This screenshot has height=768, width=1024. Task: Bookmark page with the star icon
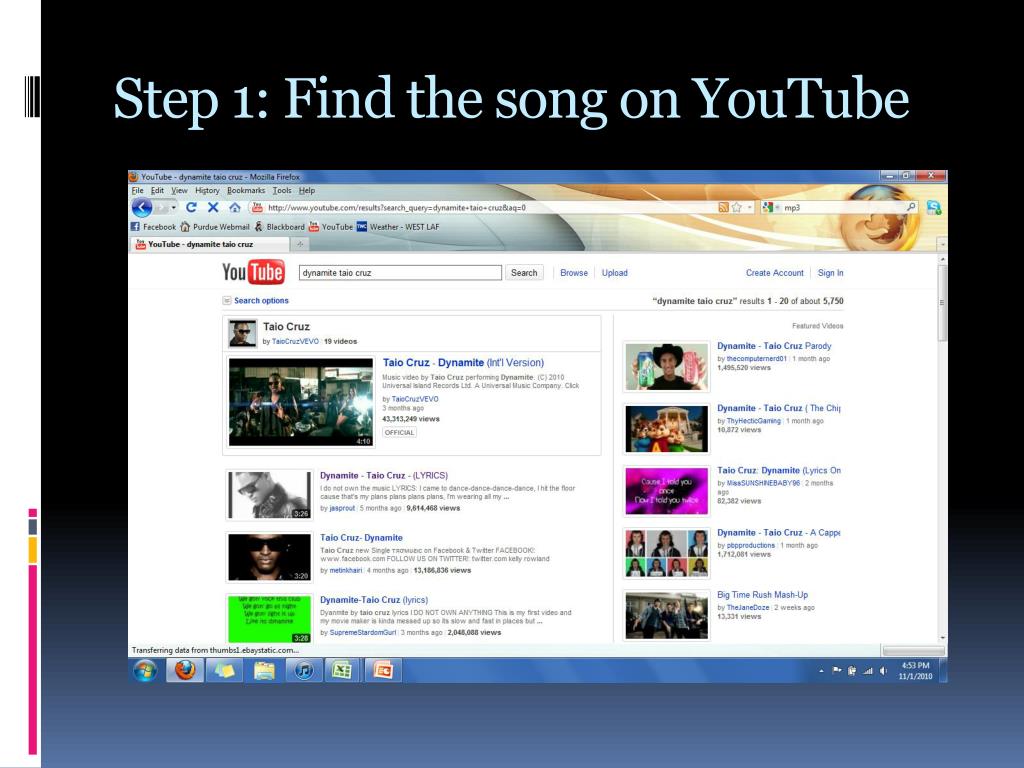[737, 207]
